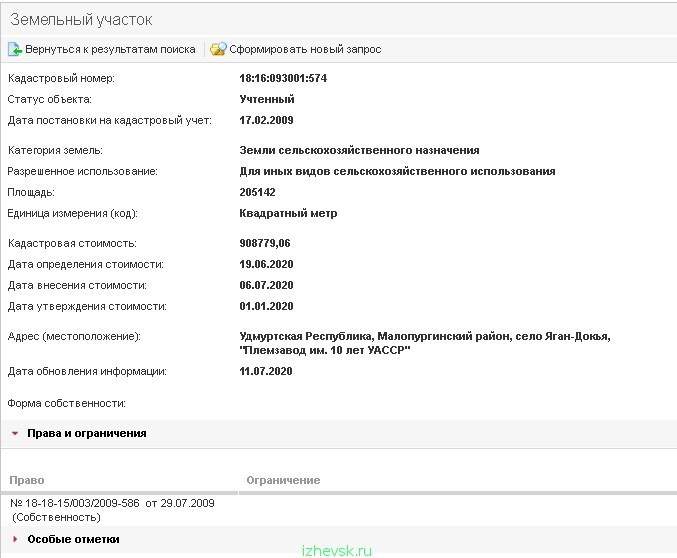Image resolution: width=677 pixels, height=558 pixels.
Task: Open the 'Вернуться к результатам поиска' link
Action: pos(110,49)
